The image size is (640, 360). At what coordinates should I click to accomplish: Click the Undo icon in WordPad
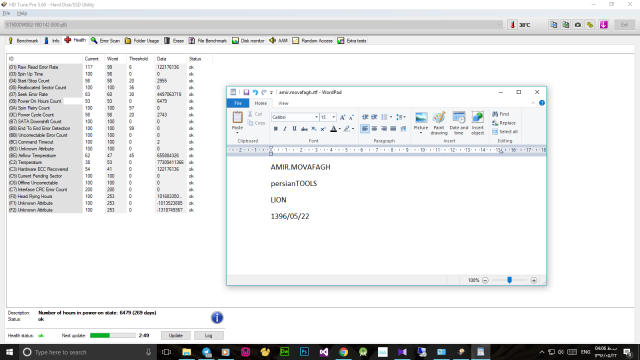(x=255, y=92)
